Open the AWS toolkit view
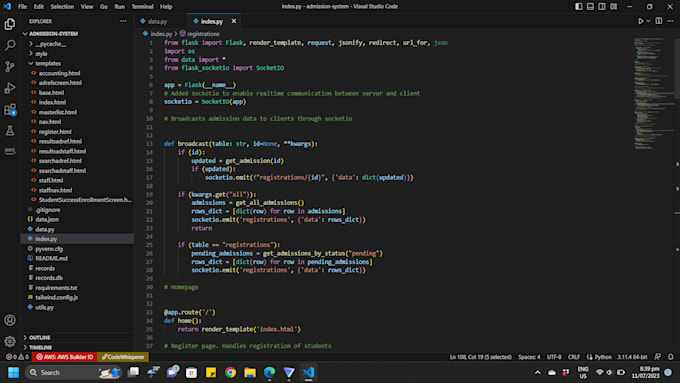 click(x=10, y=151)
